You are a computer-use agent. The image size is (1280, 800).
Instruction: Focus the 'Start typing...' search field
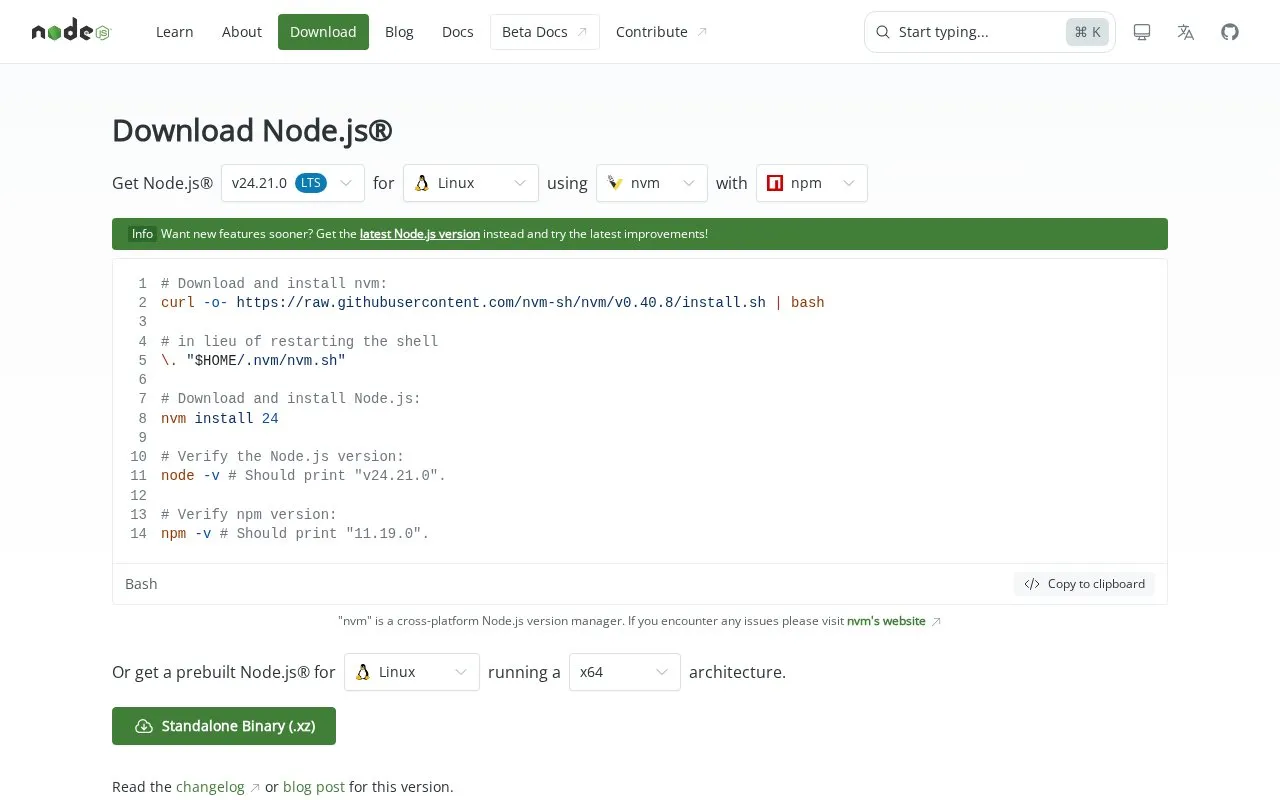(x=990, y=32)
